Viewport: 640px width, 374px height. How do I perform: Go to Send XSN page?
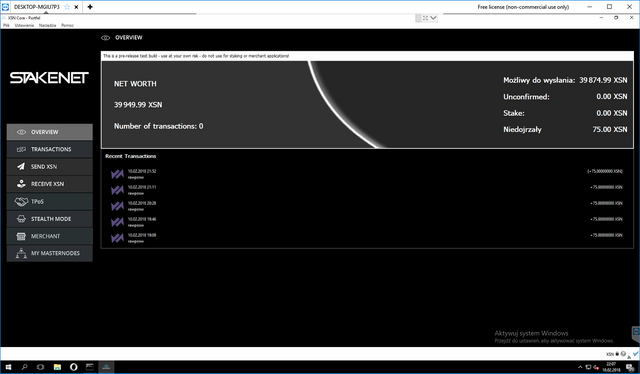49,167
